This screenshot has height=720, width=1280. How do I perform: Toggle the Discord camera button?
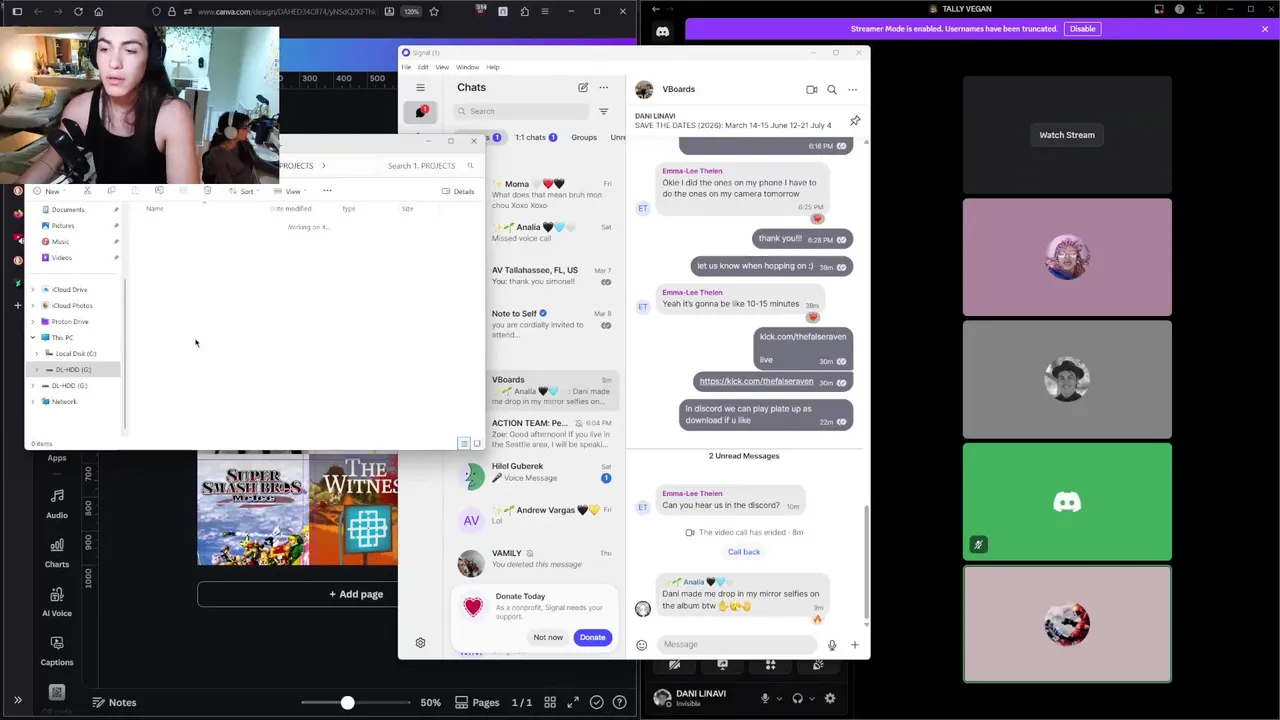coord(674,664)
